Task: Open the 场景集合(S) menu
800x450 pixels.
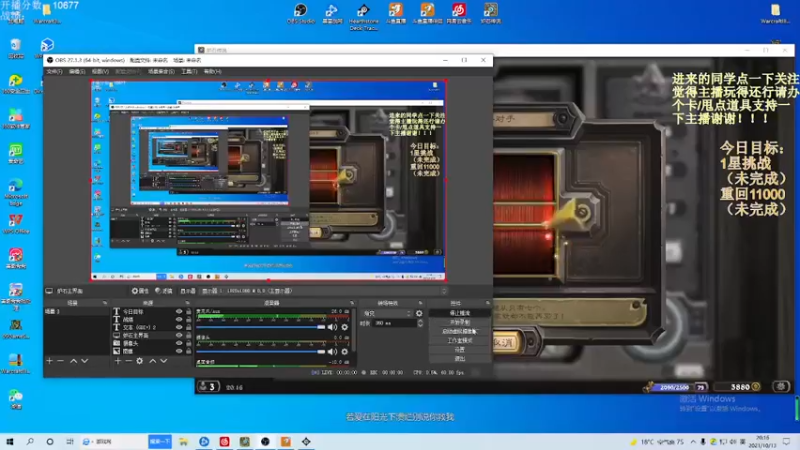Action: 161,71
